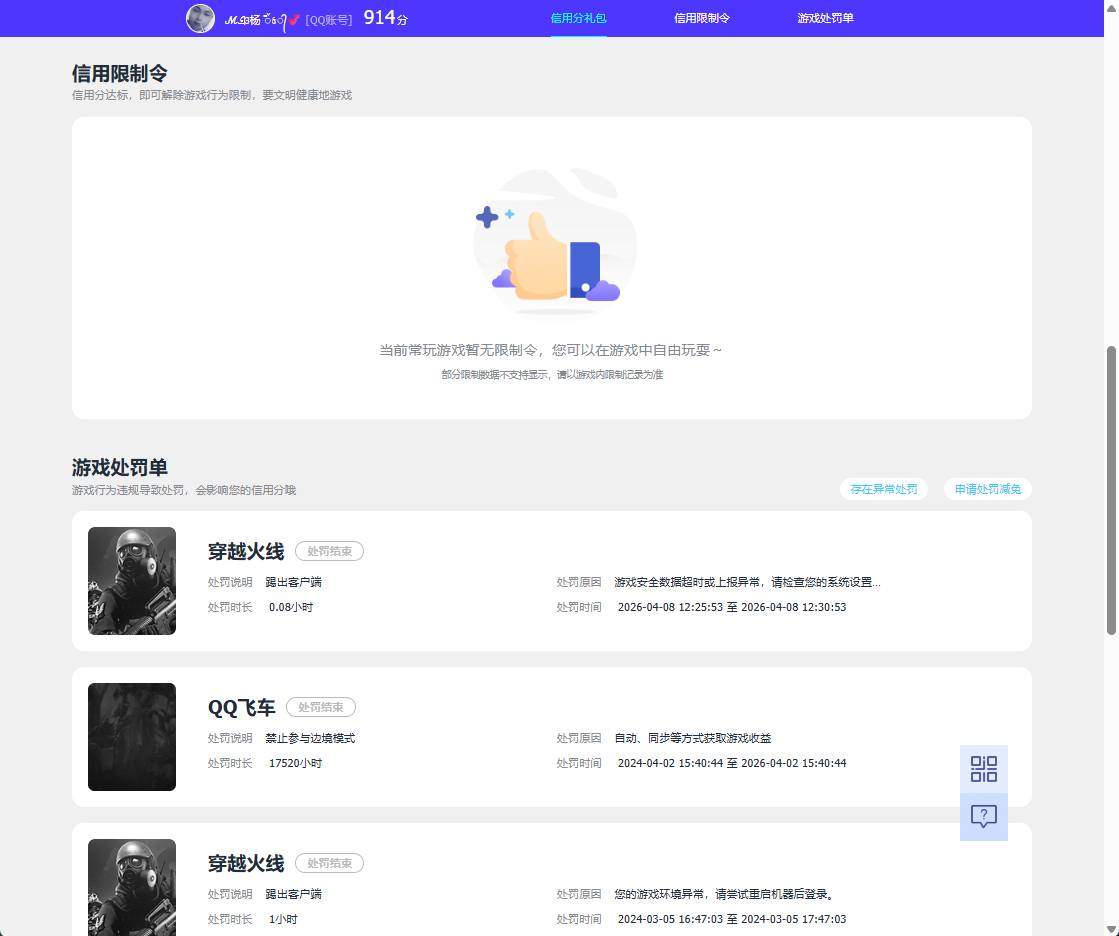Switch to the 信用限制令 tab
The width and height of the screenshot is (1119, 936).
702,18
